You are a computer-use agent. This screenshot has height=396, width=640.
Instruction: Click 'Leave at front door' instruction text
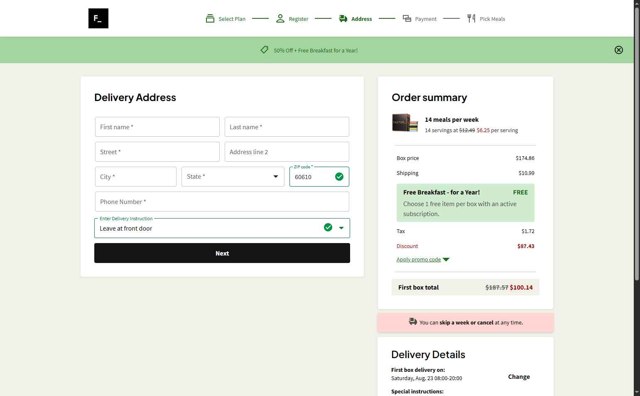(126, 229)
